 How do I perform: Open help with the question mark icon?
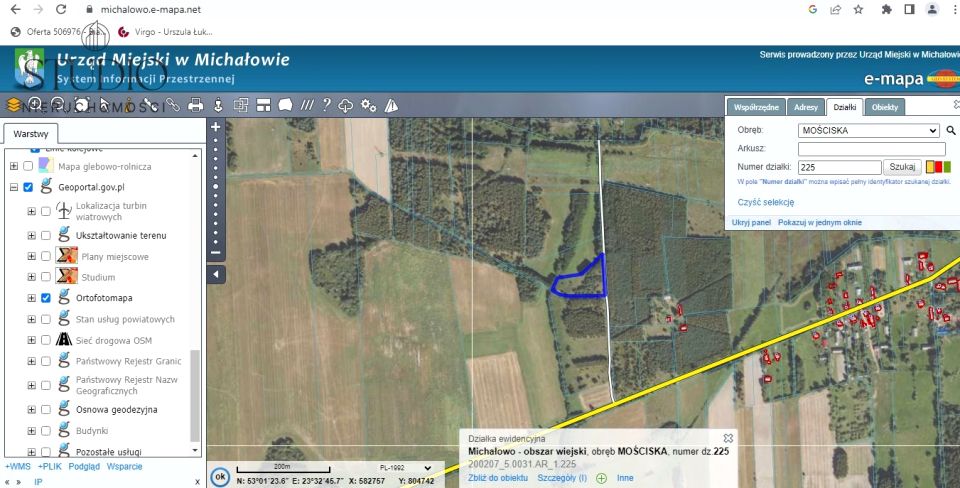pos(326,105)
